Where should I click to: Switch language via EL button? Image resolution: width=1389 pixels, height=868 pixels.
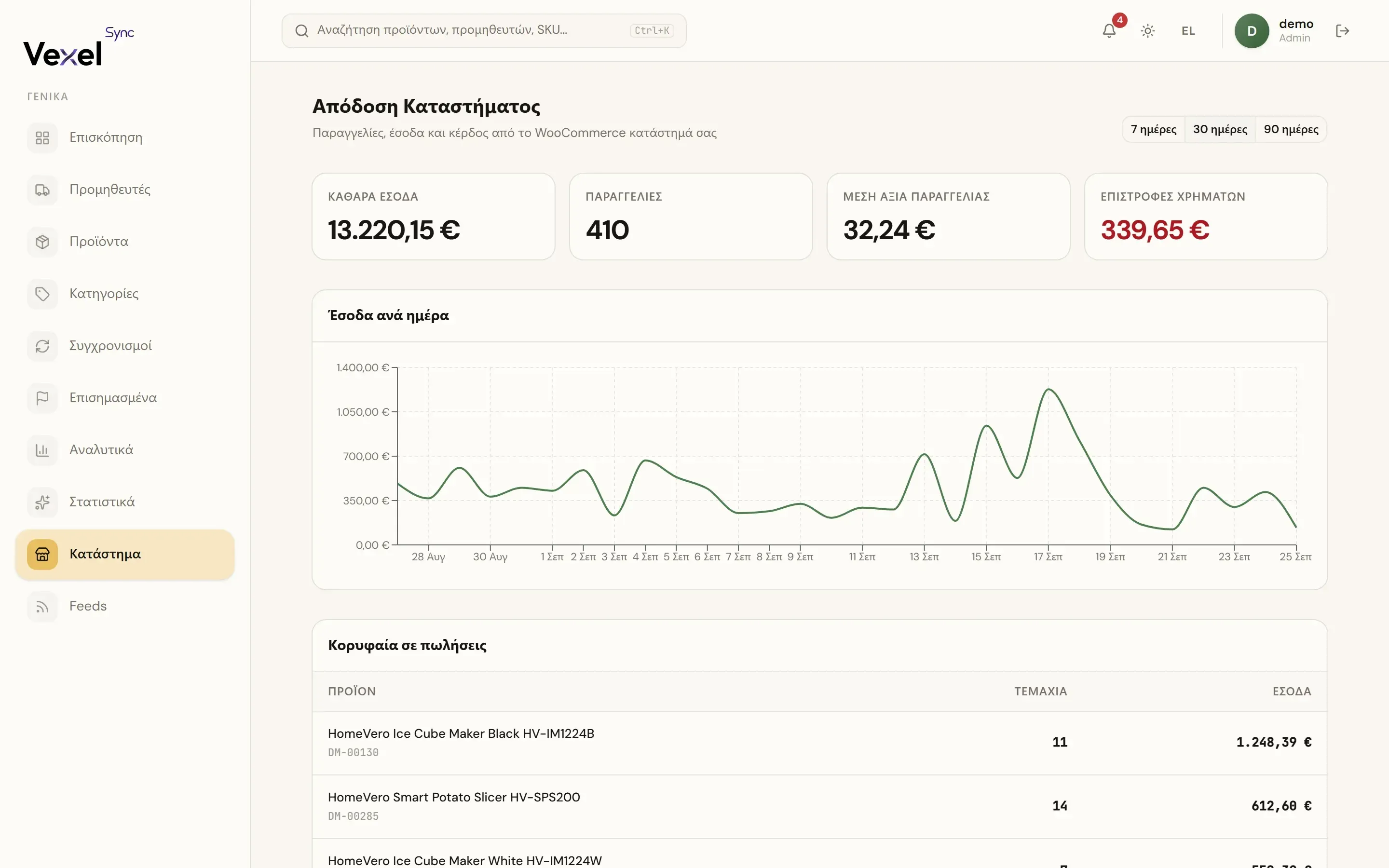(1188, 31)
